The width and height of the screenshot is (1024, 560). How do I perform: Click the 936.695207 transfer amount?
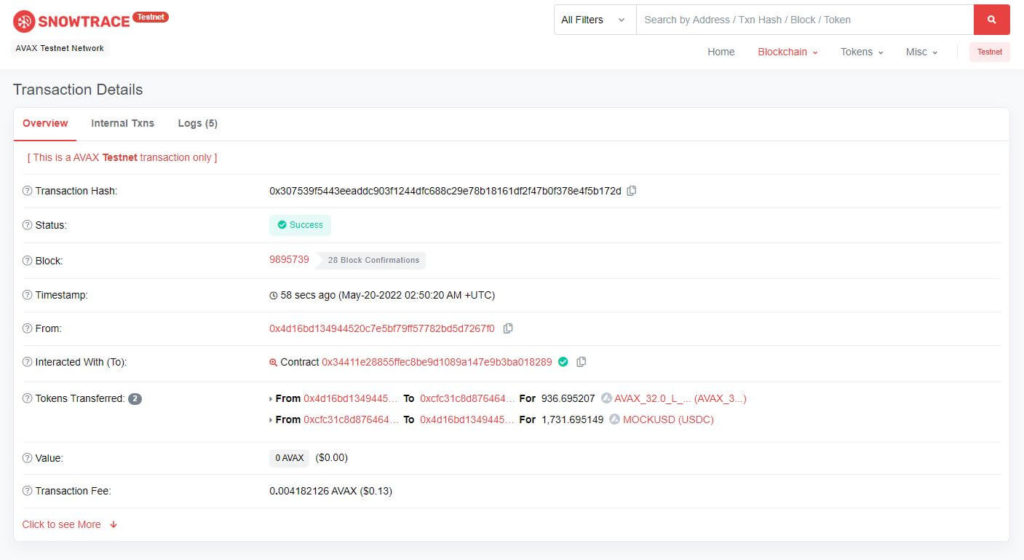click(x=568, y=398)
